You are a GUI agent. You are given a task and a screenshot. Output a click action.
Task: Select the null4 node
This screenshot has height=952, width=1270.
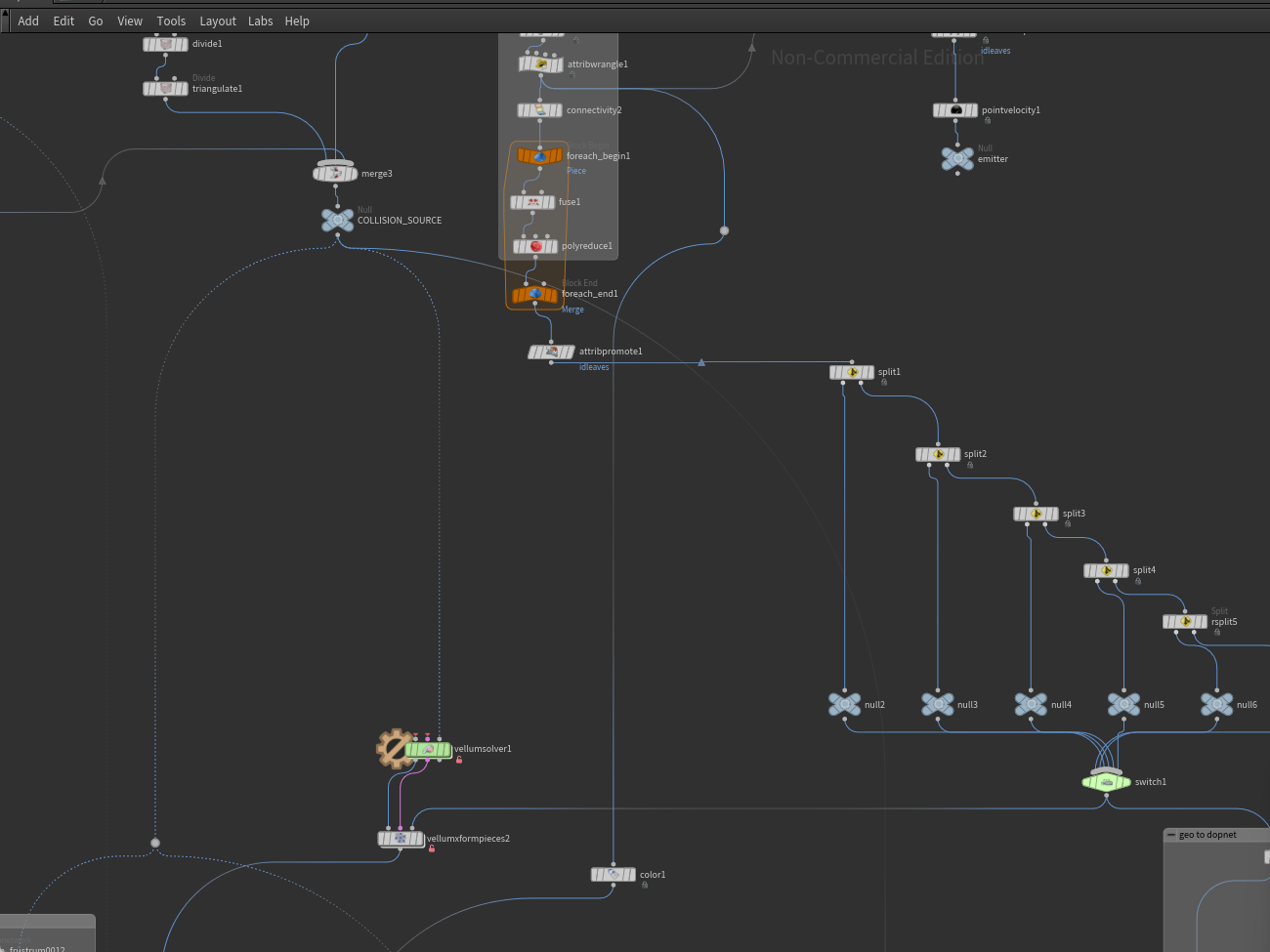[1032, 704]
